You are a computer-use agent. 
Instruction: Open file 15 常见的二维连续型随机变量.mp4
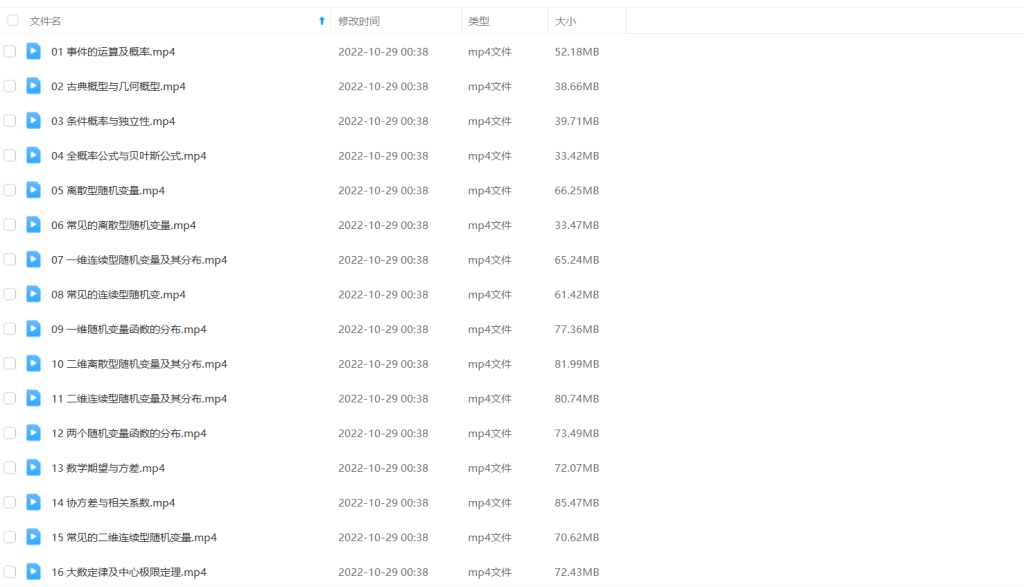(134, 538)
